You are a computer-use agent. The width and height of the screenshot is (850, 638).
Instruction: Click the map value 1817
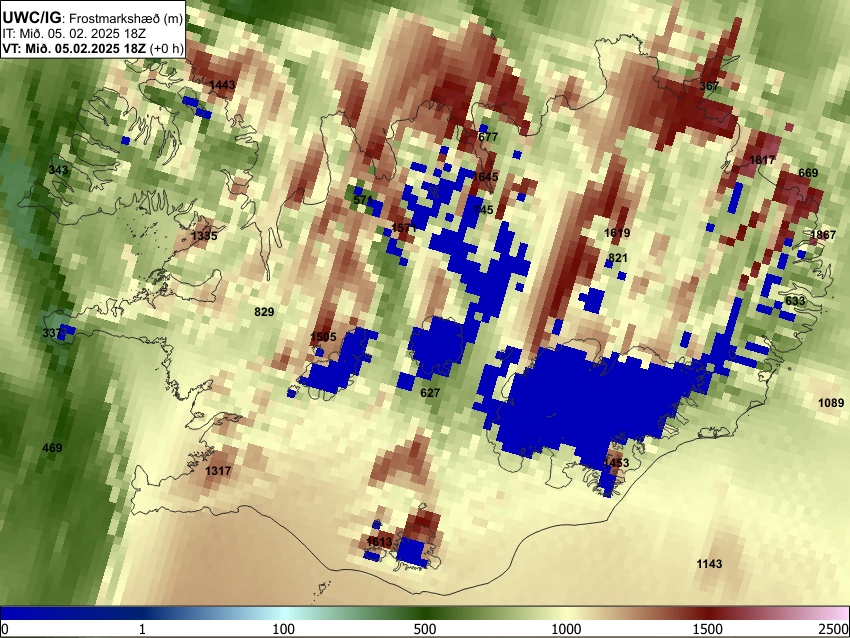762,160
